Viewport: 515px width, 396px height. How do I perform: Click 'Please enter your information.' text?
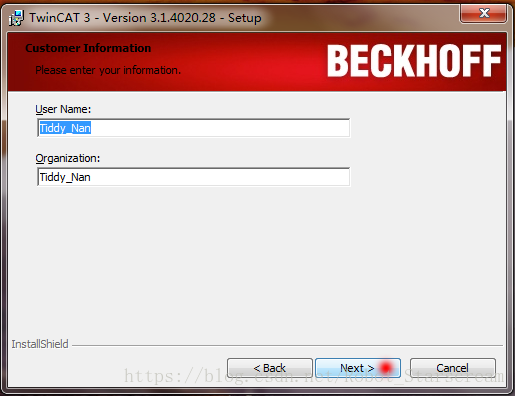pos(108,70)
